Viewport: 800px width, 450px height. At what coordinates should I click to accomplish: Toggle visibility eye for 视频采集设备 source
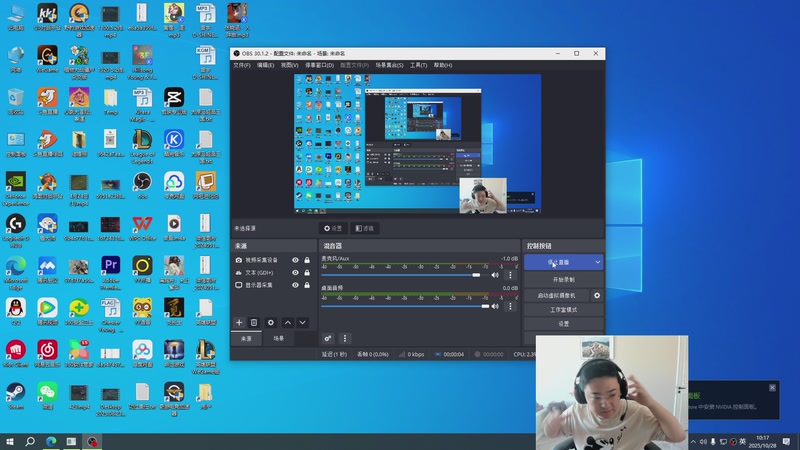click(x=295, y=260)
